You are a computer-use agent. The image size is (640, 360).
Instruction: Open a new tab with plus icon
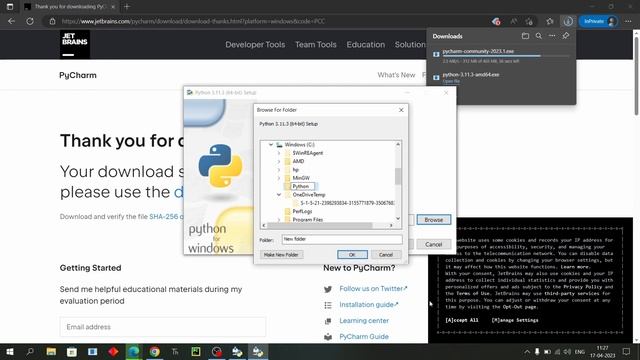[x=127, y=7]
